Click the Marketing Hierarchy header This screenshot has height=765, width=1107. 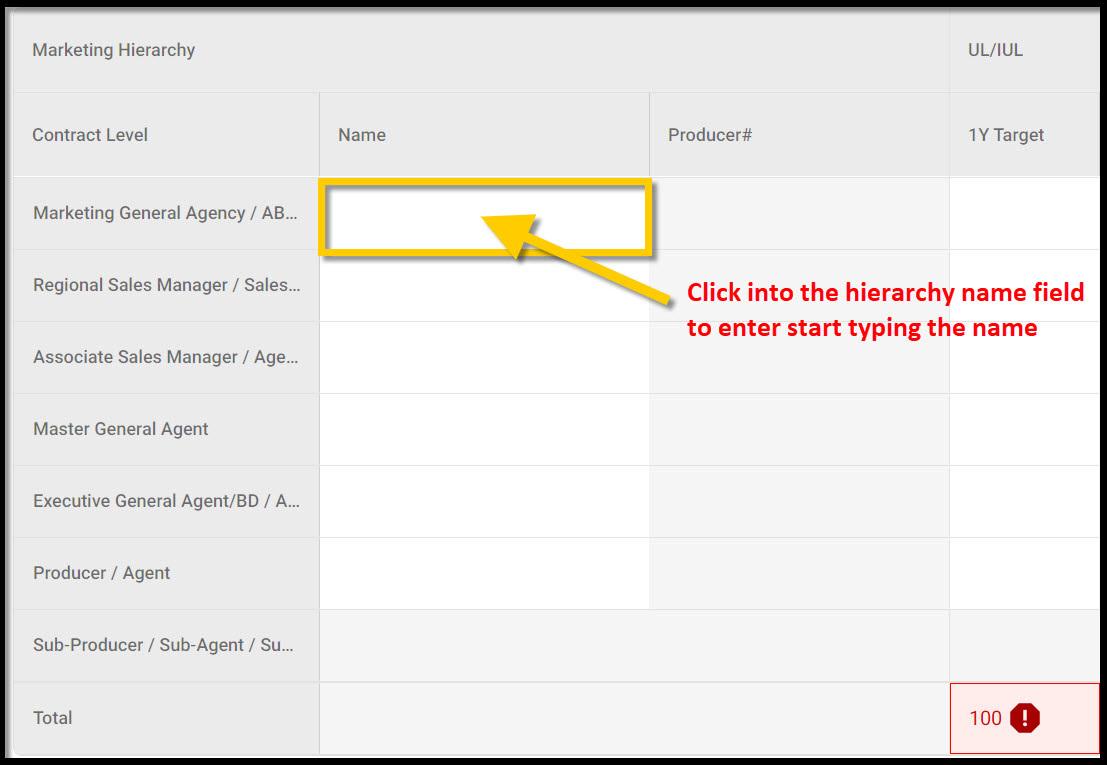tap(114, 50)
